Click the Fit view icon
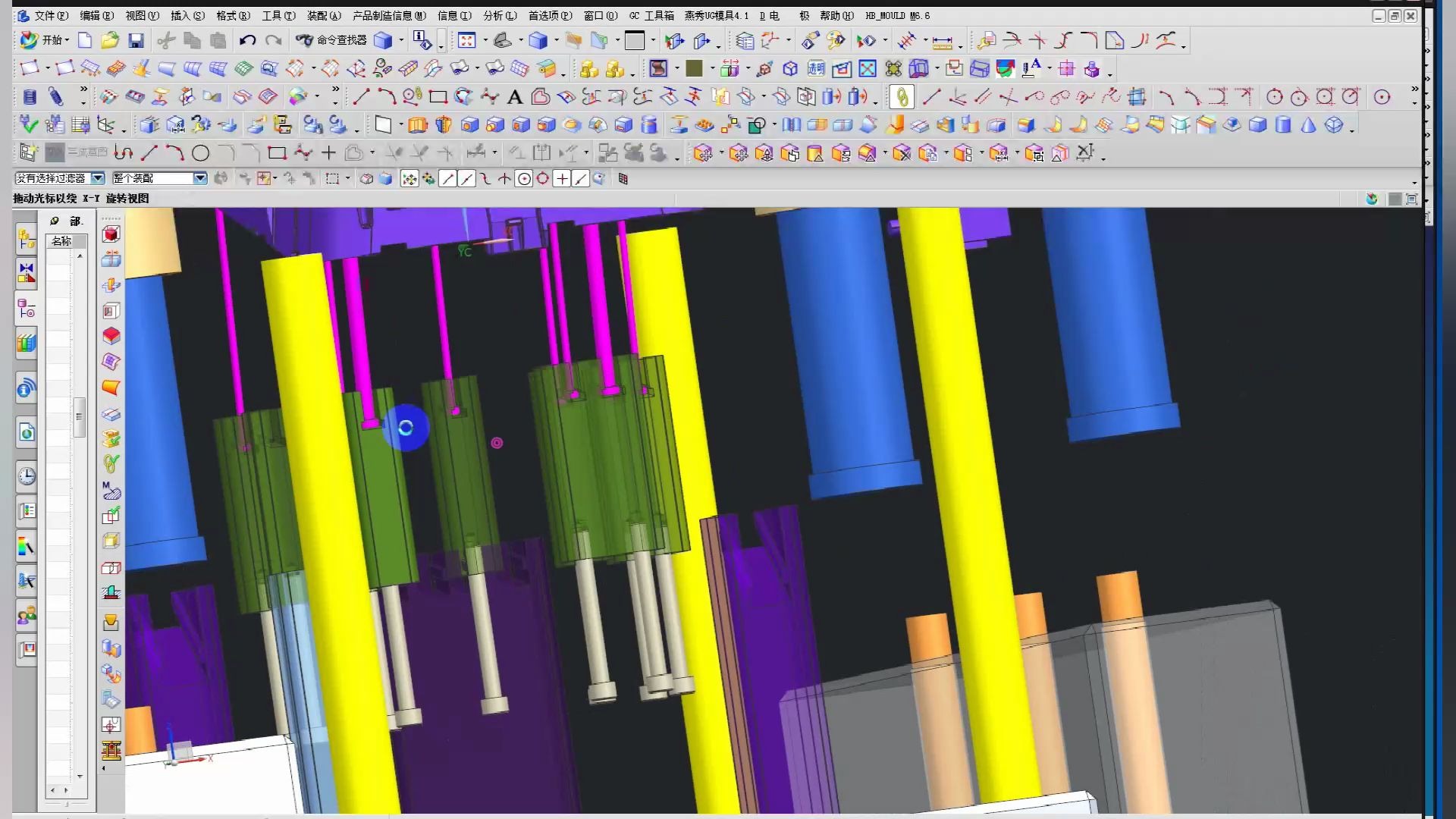 [x=466, y=41]
